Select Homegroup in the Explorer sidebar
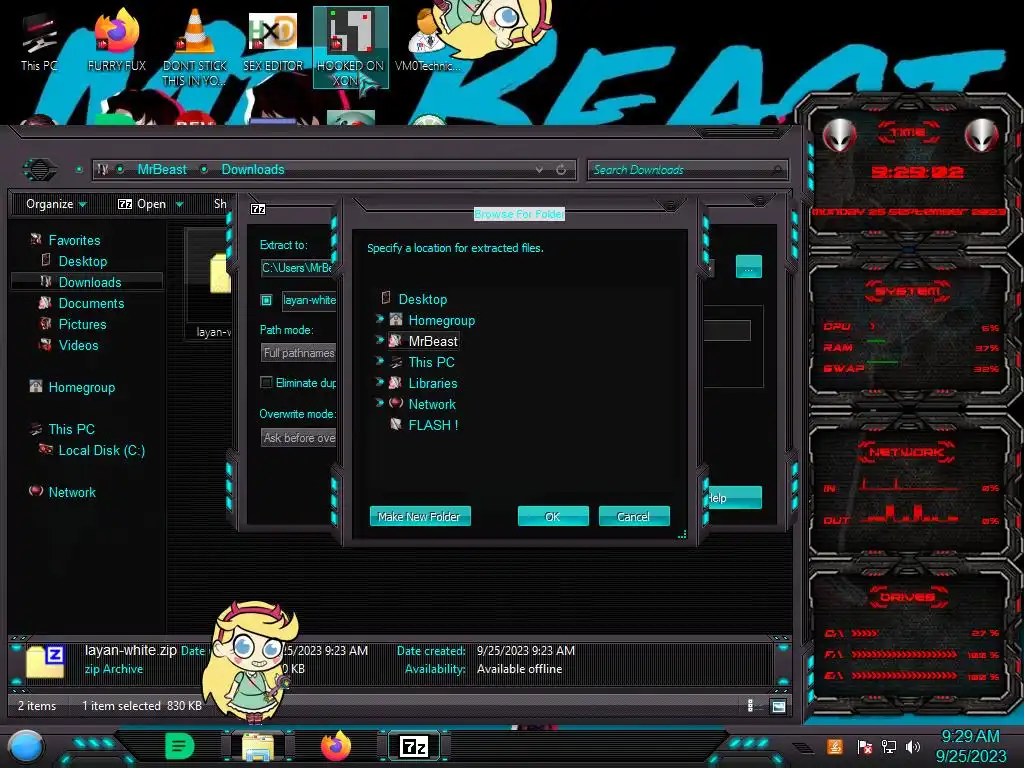Image resolution: width=1024 pixels, height=768 pixels. 81,387
